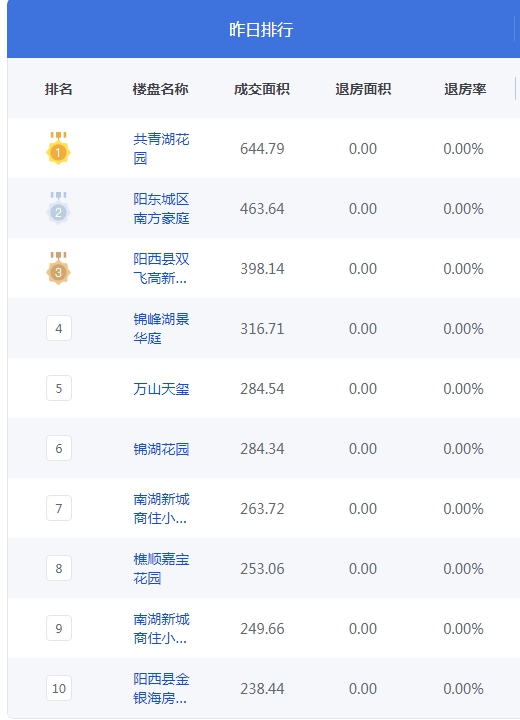Open the 樵顺嘉宝花园 property link
520x720 pixels.
(x=161, y=568)
